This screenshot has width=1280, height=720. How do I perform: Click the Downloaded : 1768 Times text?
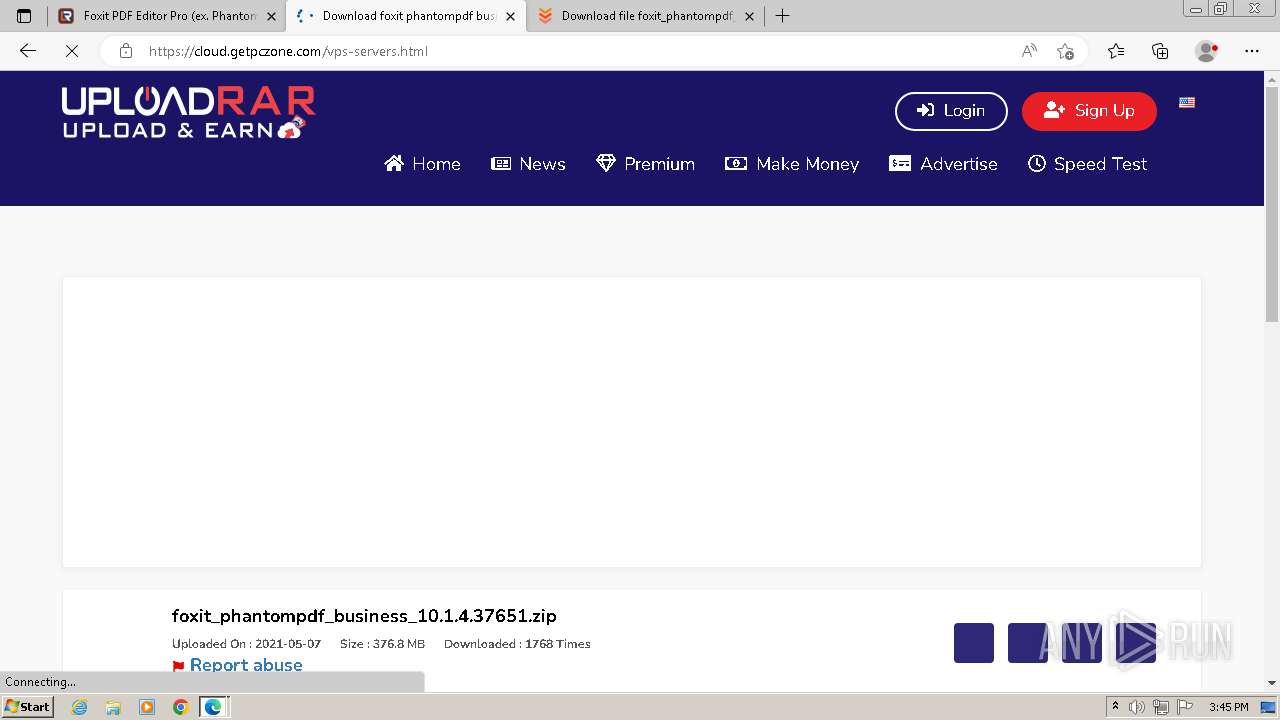[517, 644]
